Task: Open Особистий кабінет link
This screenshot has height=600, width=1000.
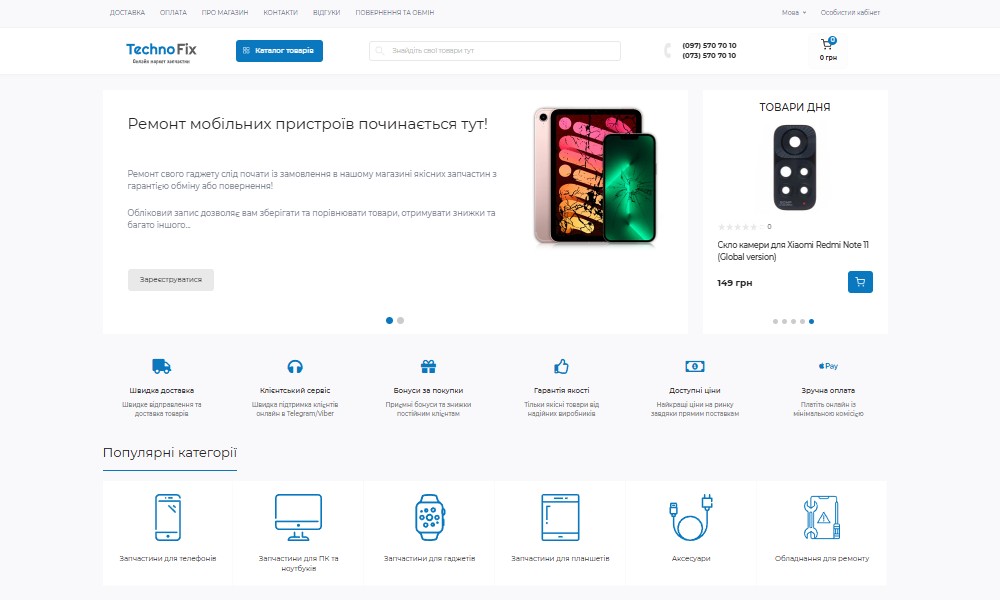Action: [x=850, y=12]
